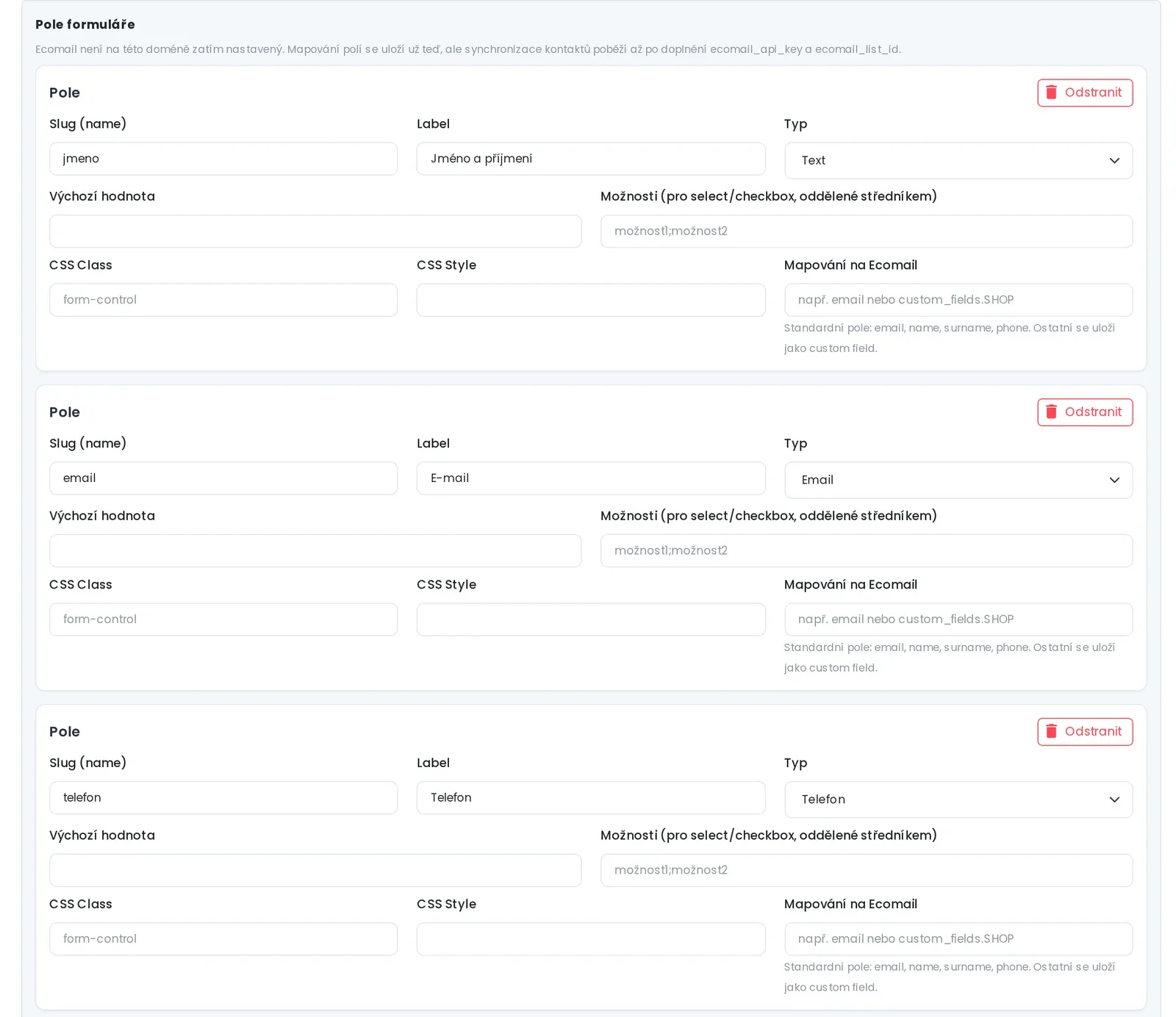The height and width of the screenshot is (1017, 1176).
Task: Click the Odstranit label for email field
Action: tap(1093, 412)
